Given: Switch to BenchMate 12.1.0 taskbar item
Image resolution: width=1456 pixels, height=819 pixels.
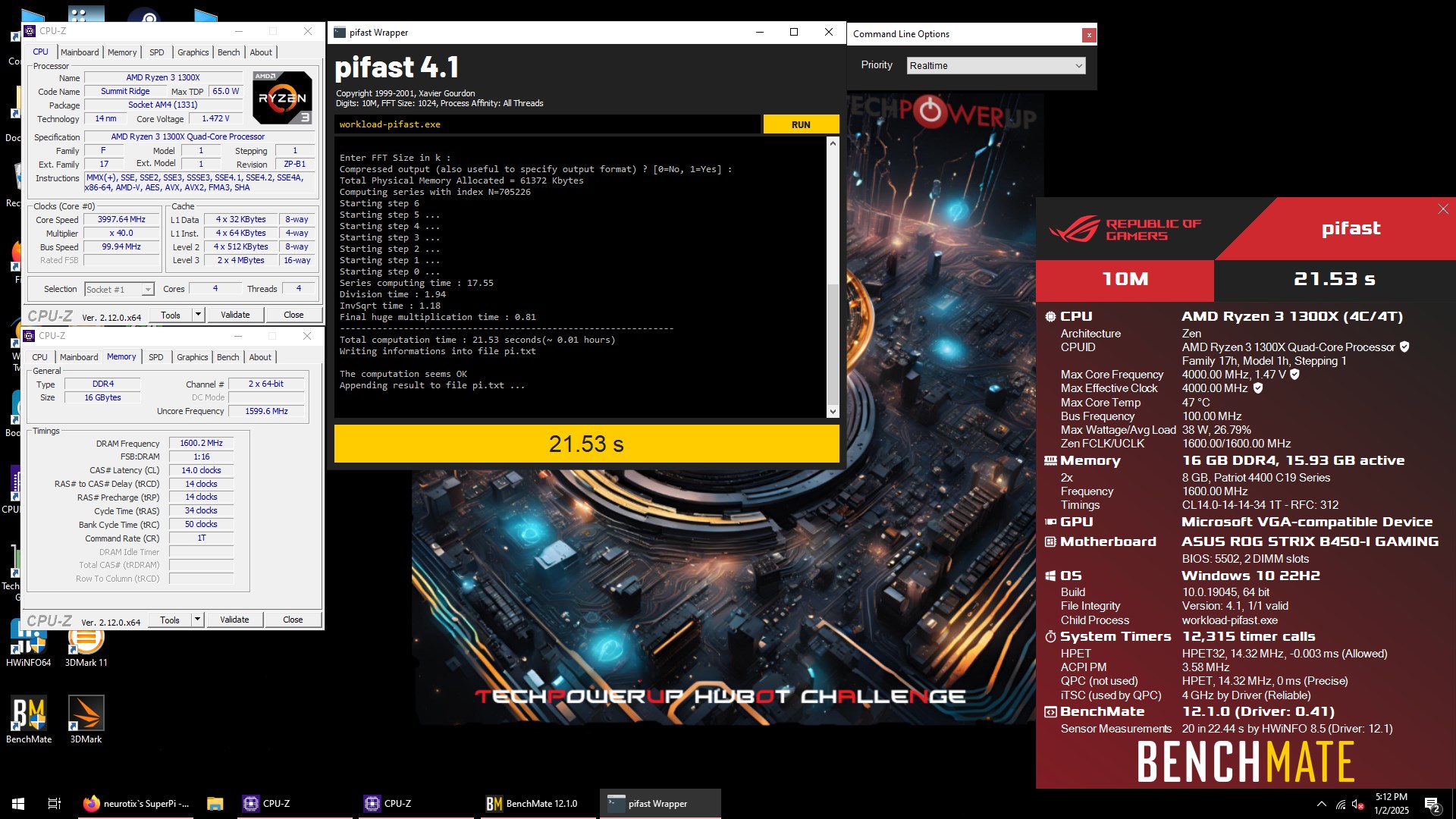Looking at the screenshot, I should (538, 804).
